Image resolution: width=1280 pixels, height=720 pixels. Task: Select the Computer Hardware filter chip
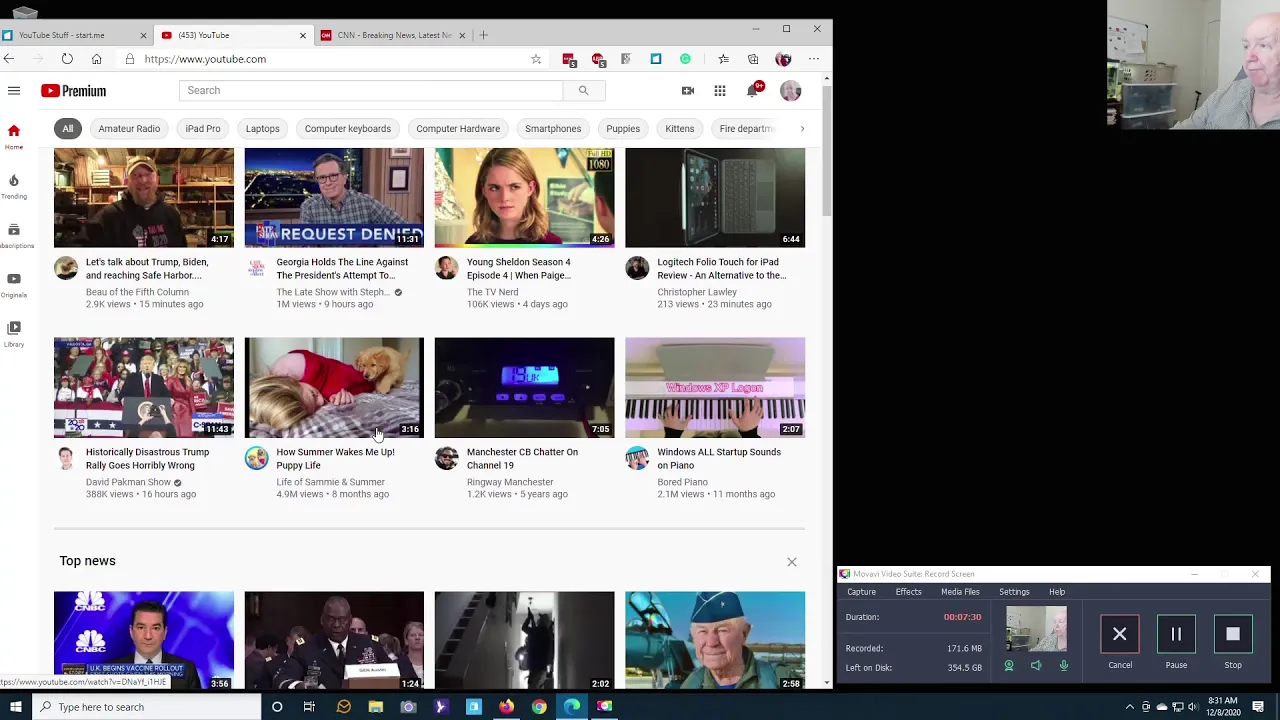click(458, 129)
